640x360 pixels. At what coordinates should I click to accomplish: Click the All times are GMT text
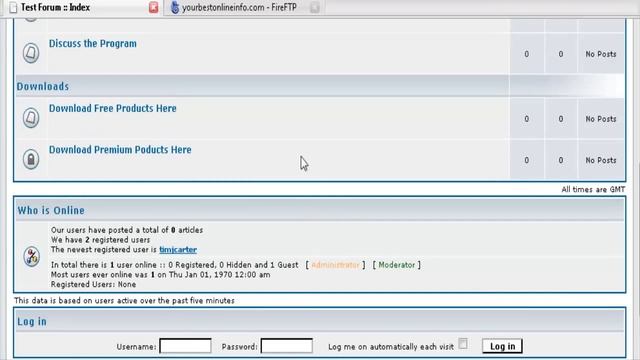click(593, 189)
